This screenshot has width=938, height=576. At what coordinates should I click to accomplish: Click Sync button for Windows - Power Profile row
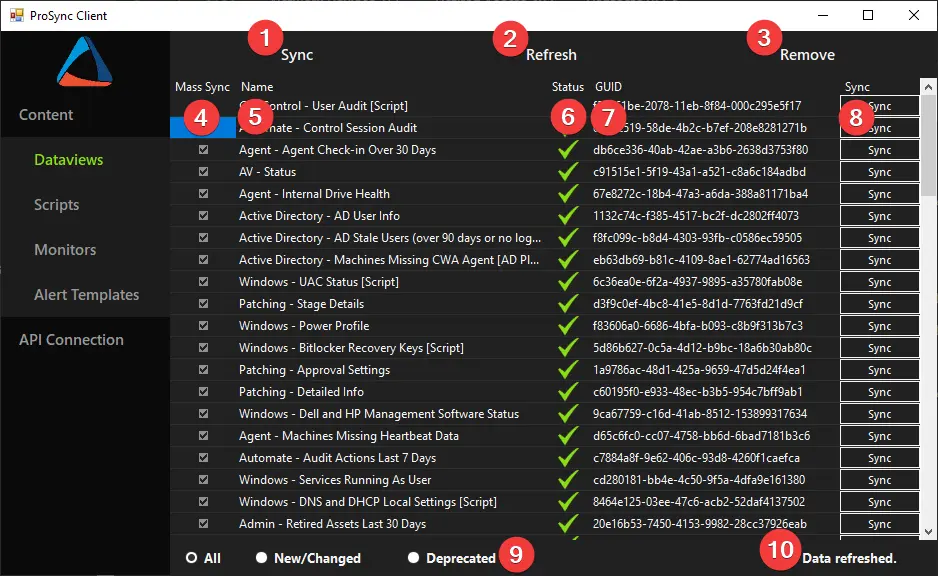click(x=879, y=326)
